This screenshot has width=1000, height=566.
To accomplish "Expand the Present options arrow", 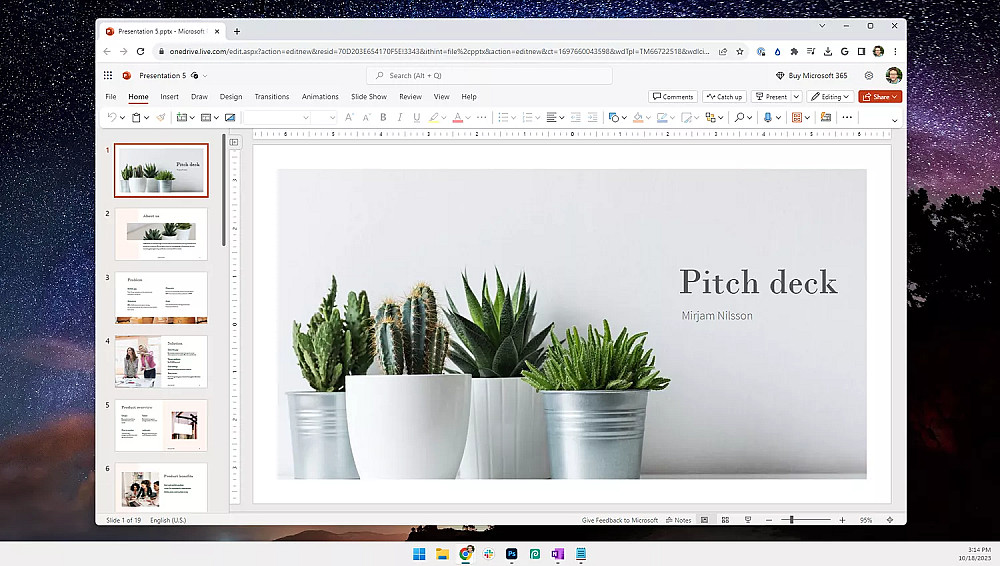I will coord(796,97).
